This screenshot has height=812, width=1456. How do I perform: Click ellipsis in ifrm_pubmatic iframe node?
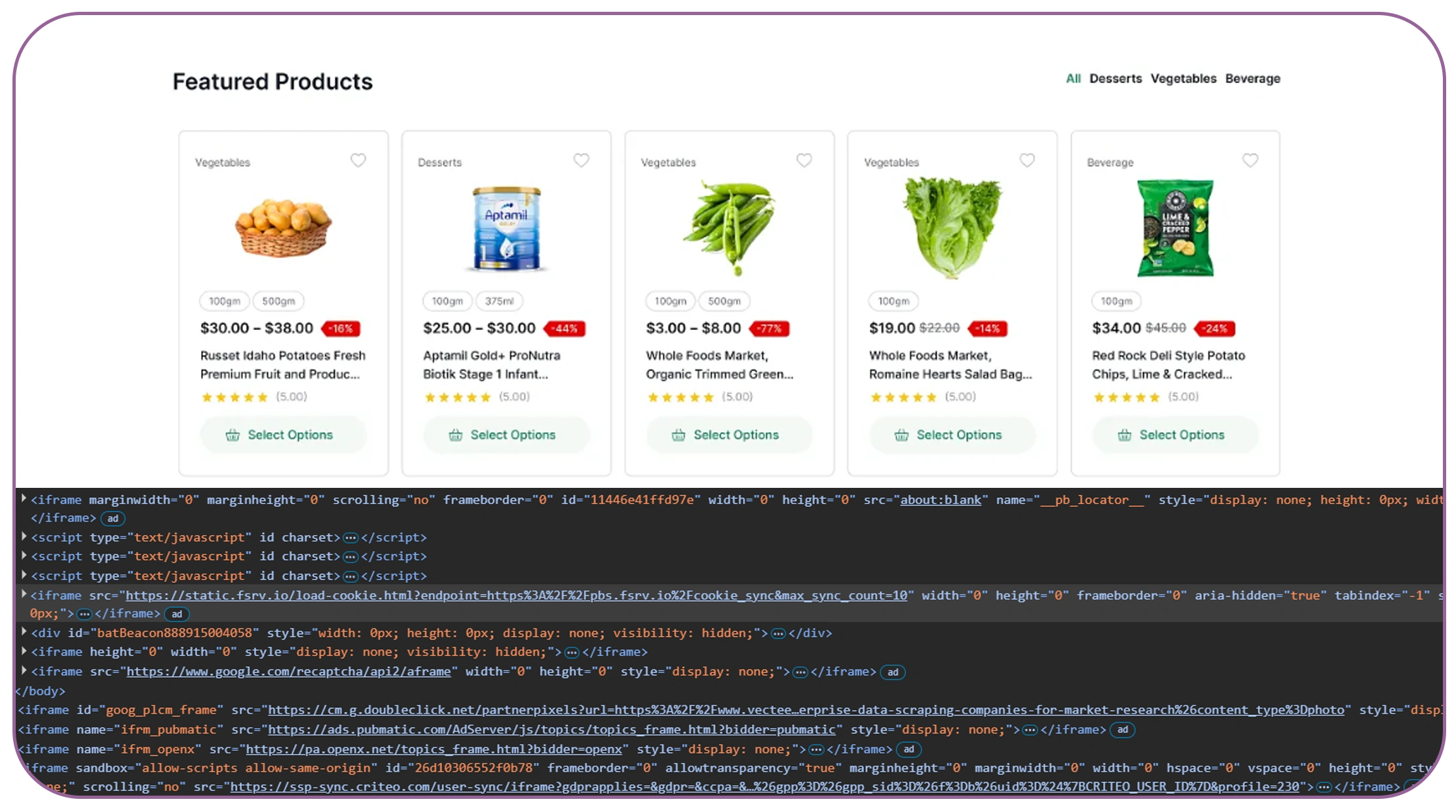click(1030, 730)
